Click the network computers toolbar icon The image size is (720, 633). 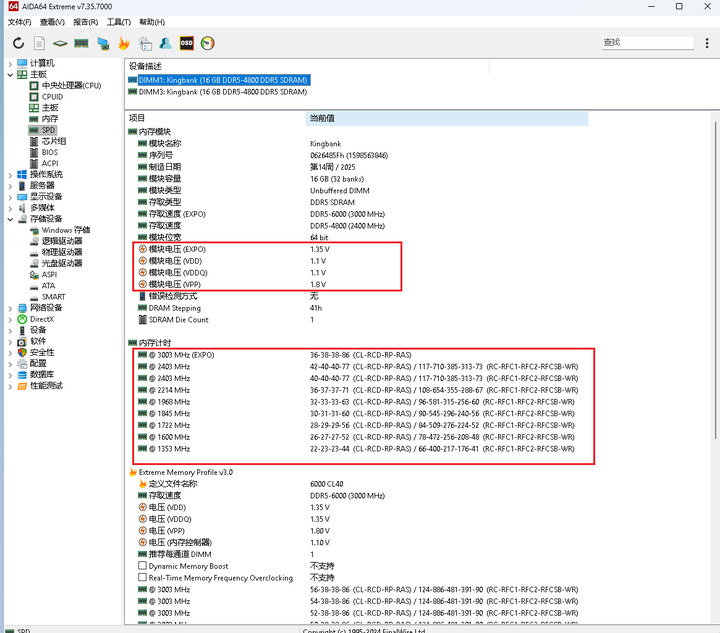pyautogui.click(x=103, y=44)
